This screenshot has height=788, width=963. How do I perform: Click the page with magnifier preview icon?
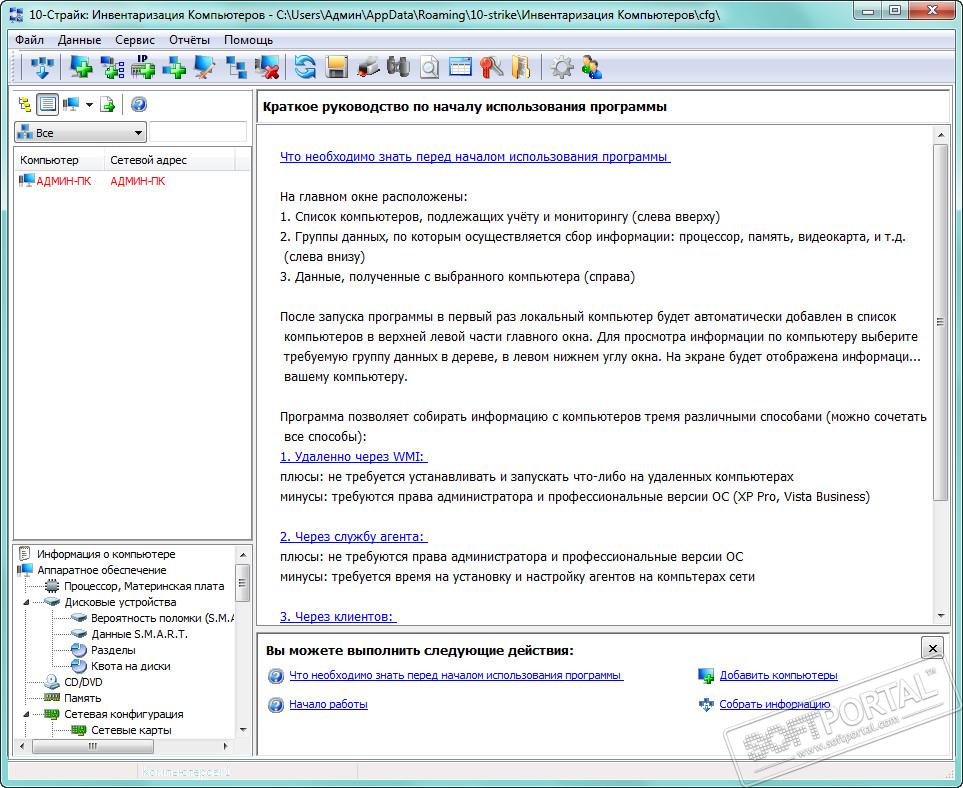tap(429, 67)
